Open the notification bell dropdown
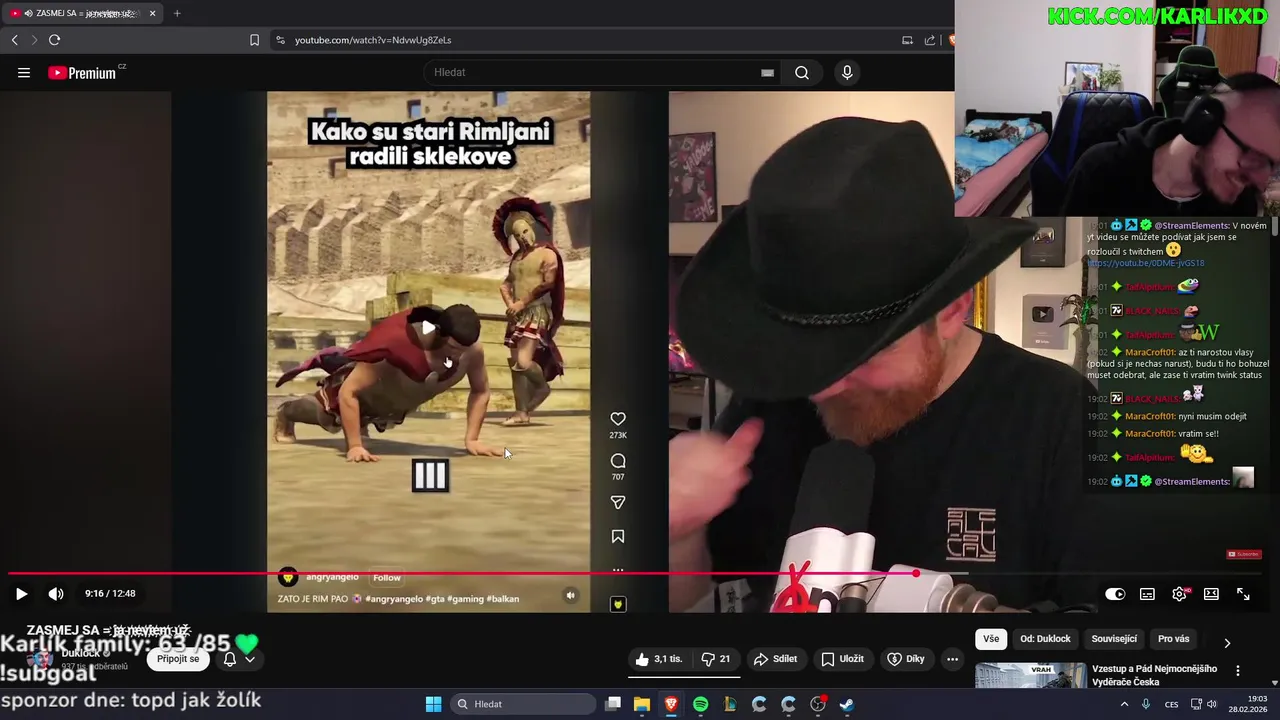Screen dimensions: 1280x720 (239, 659)
